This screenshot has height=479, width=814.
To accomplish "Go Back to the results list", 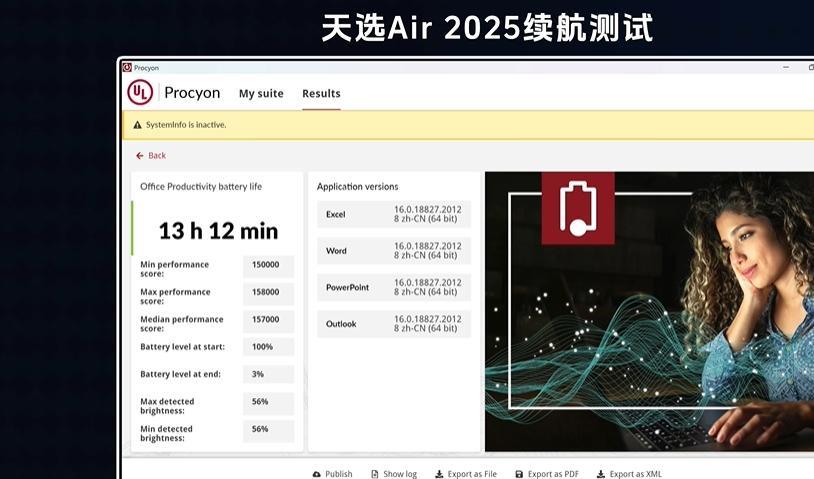I will click(x=151, y=156).
